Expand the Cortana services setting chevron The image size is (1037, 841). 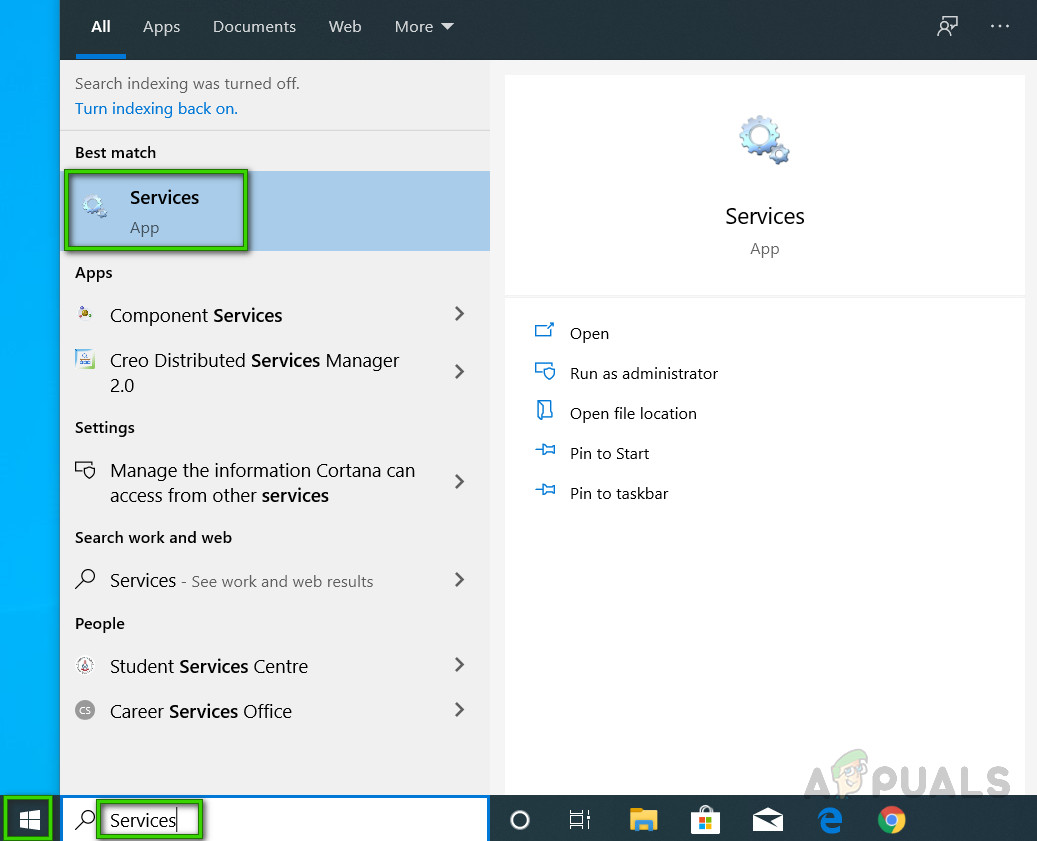click(x=460, y=481)
